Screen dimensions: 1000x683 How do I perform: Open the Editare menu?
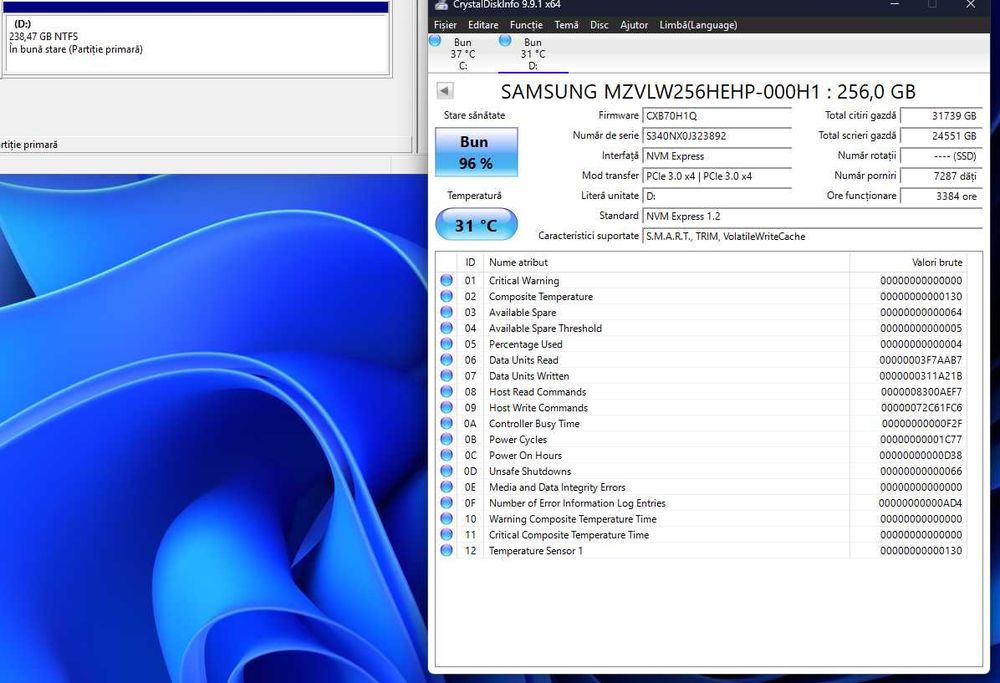tap(483, 25)
